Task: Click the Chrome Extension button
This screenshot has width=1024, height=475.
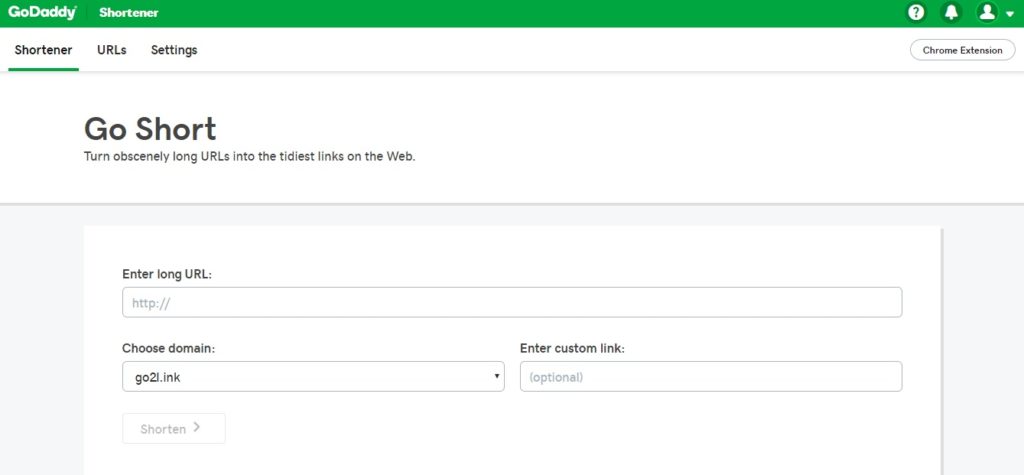Action: tap(962, 50)
